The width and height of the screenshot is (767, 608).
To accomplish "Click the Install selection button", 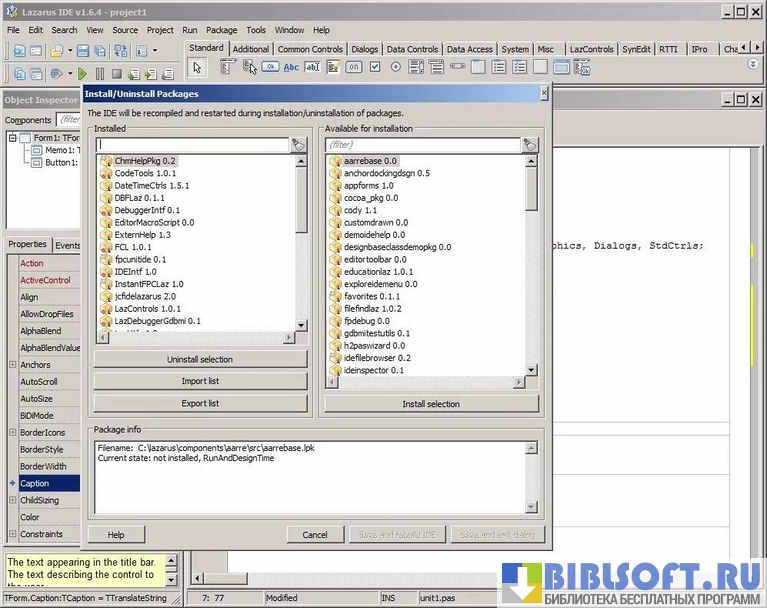I will pyautogui.click(x=431, y=404).
